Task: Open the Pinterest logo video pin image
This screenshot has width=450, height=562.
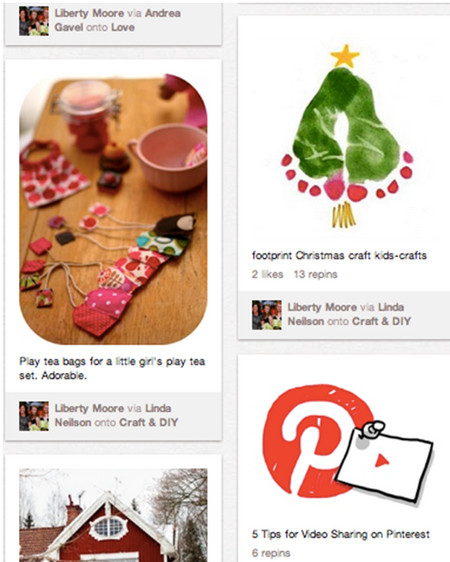Action: click(344, 443)
